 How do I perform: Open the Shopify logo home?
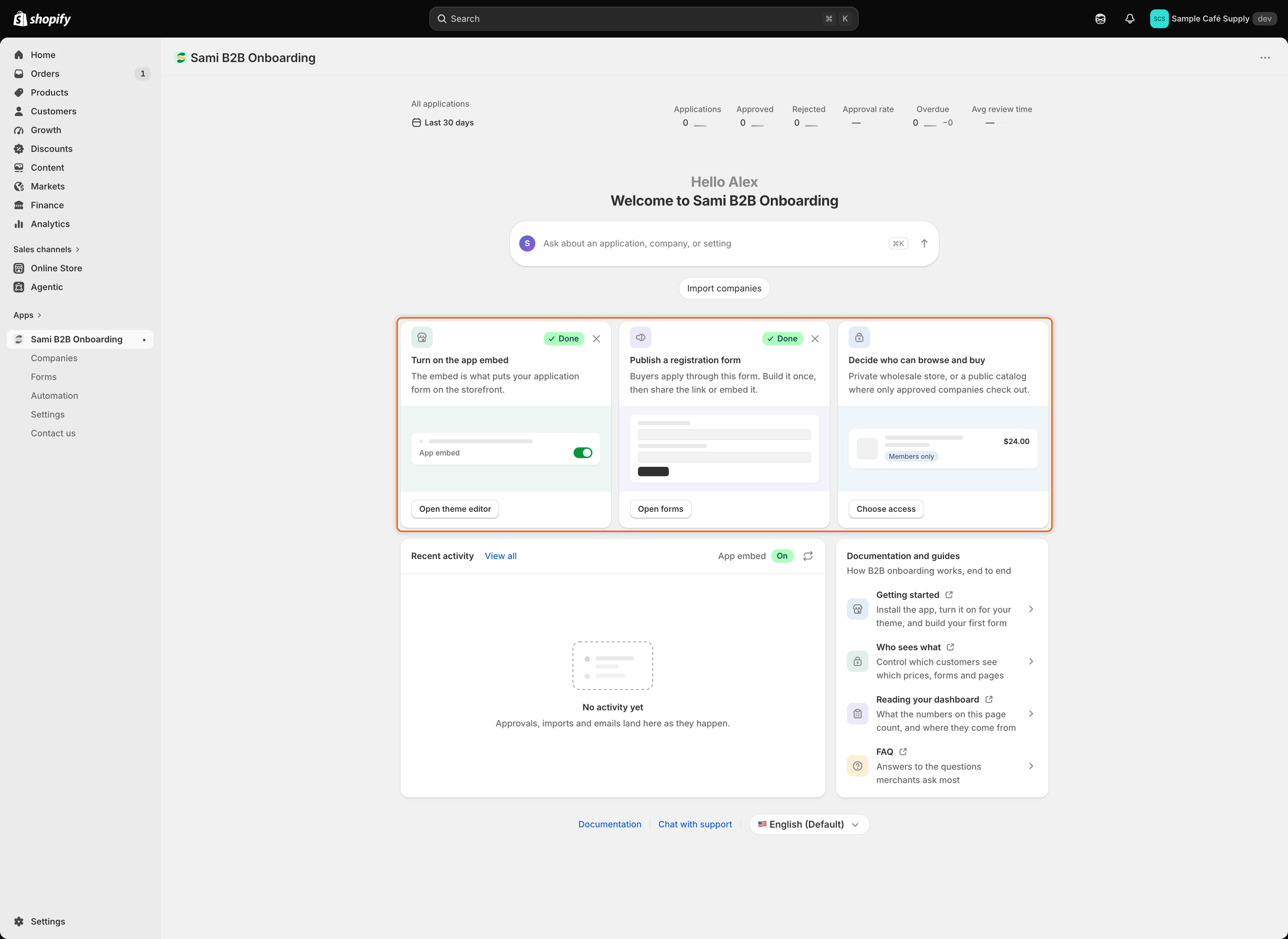(x=42, y=19)
